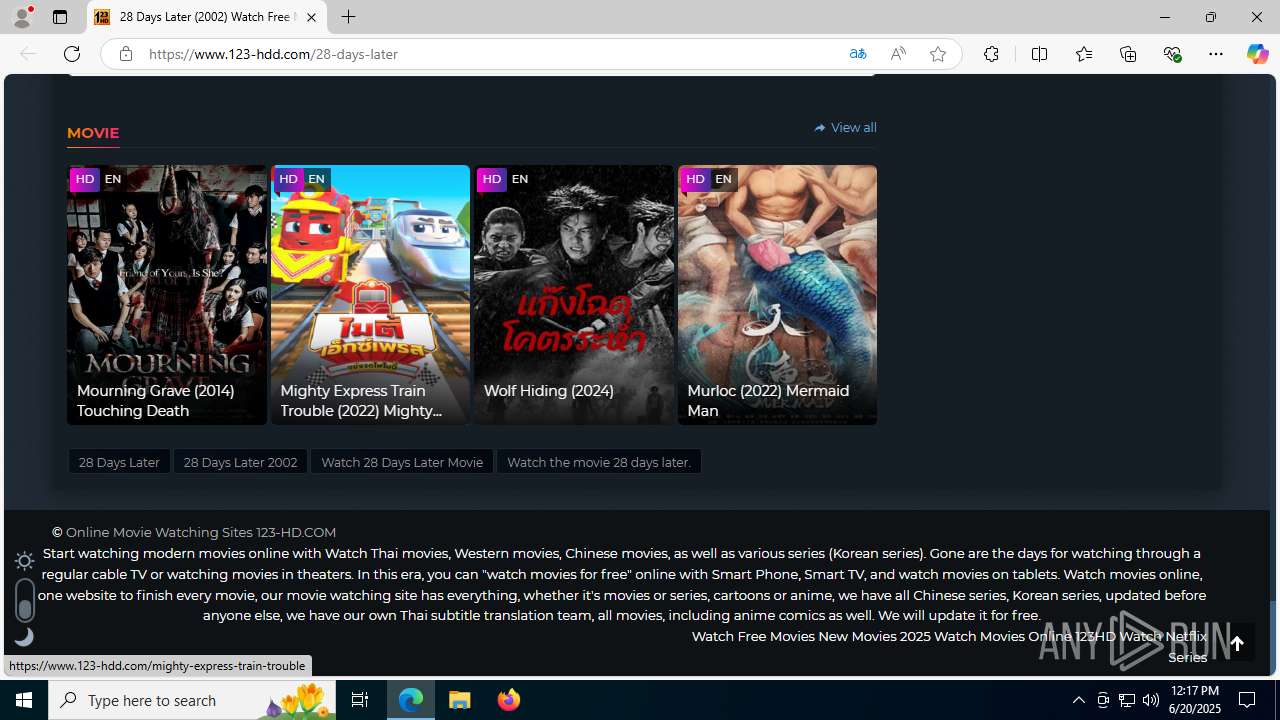
Task: Open Mourning Grave (2014) movie poster
Action: click(167, 295)
